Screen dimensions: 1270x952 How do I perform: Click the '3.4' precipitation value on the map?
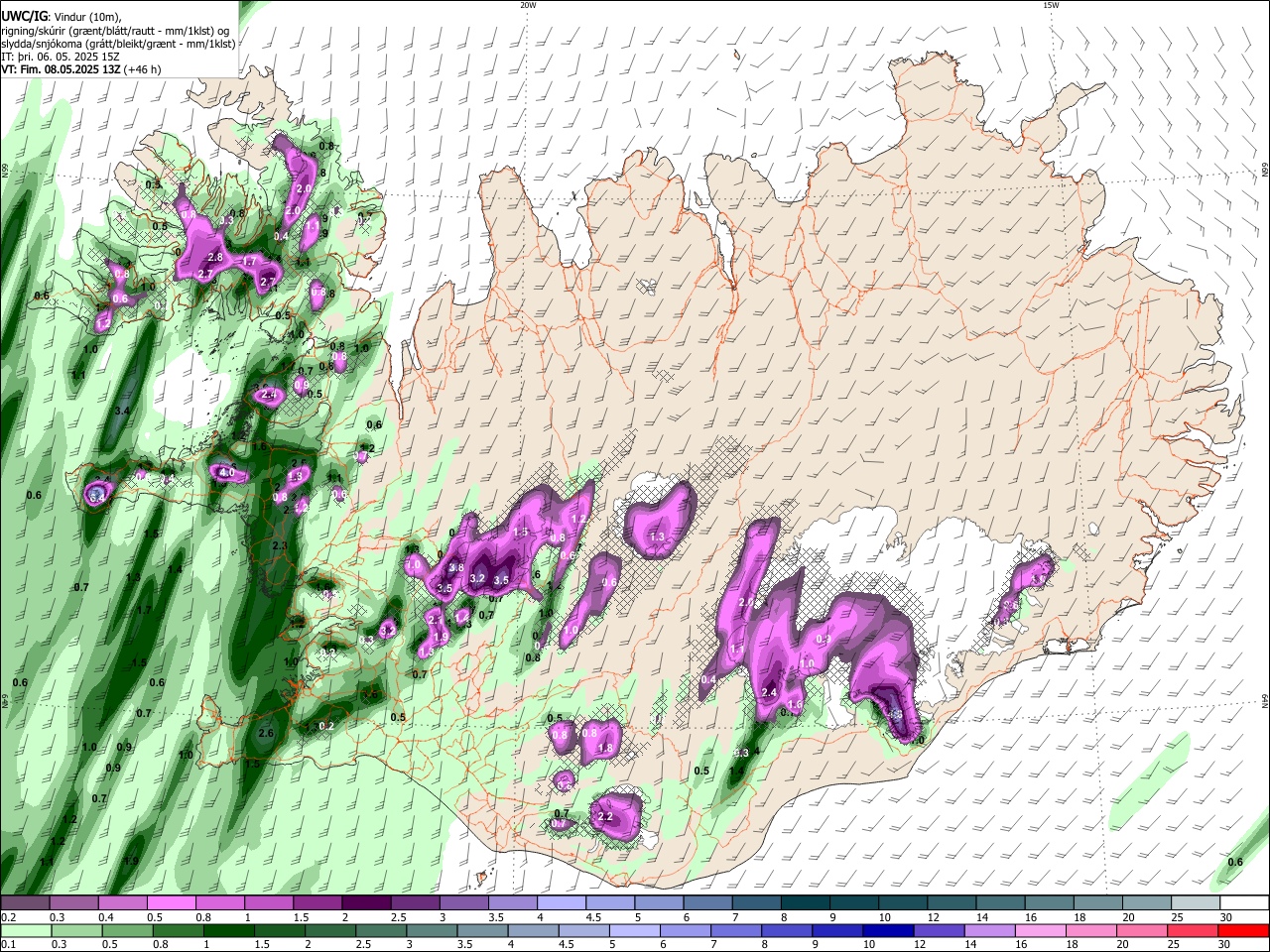123,410
